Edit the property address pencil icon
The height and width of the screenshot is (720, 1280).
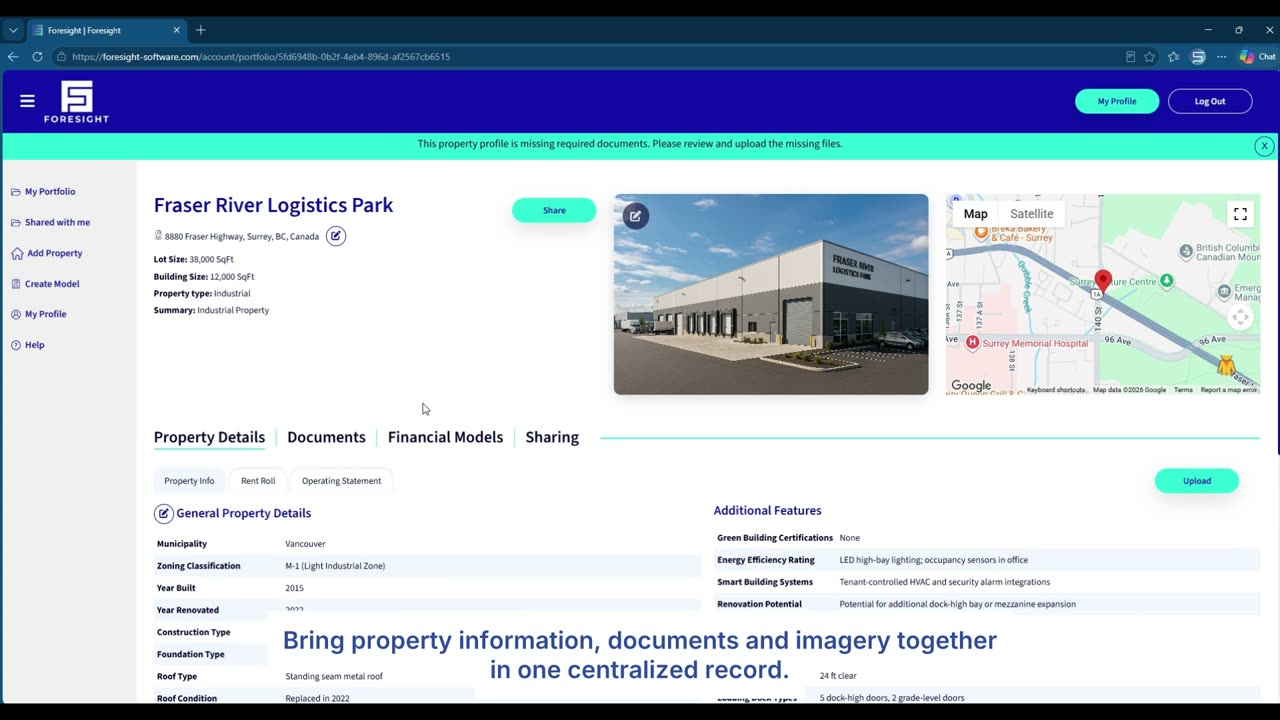point(336,236)
